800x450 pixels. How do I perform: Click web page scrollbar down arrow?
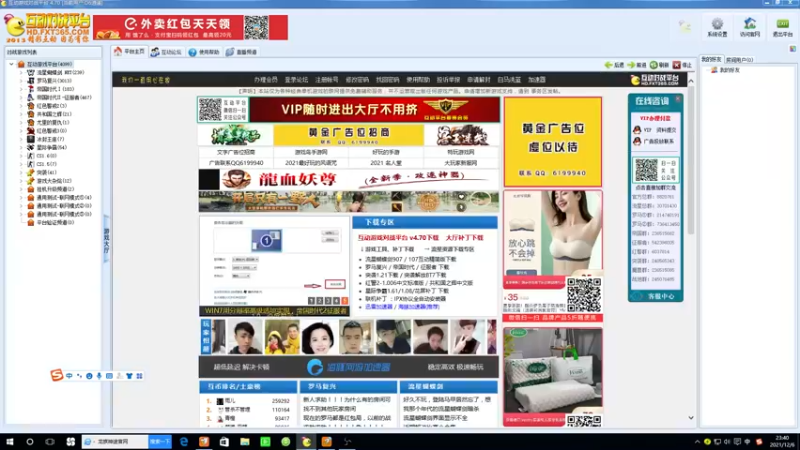point(691,418)
